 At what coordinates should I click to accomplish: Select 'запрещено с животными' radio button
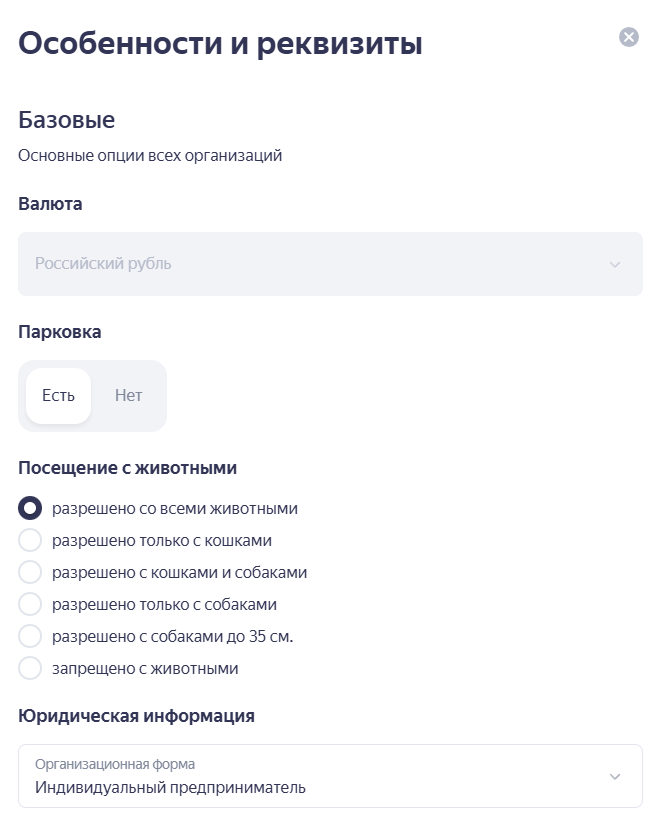click(x=30, y=668)
